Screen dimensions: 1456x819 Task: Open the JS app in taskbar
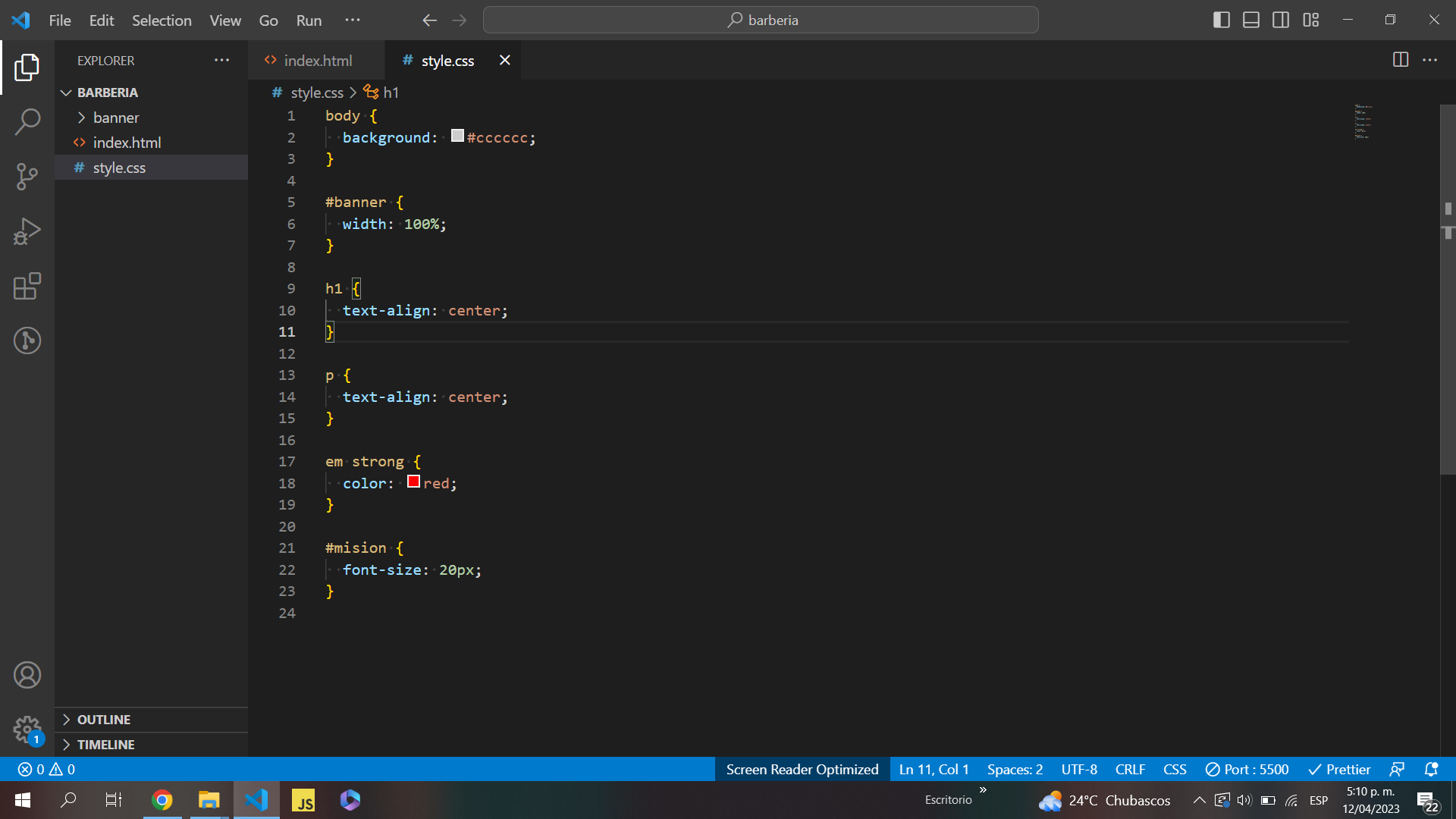[303, 800]
